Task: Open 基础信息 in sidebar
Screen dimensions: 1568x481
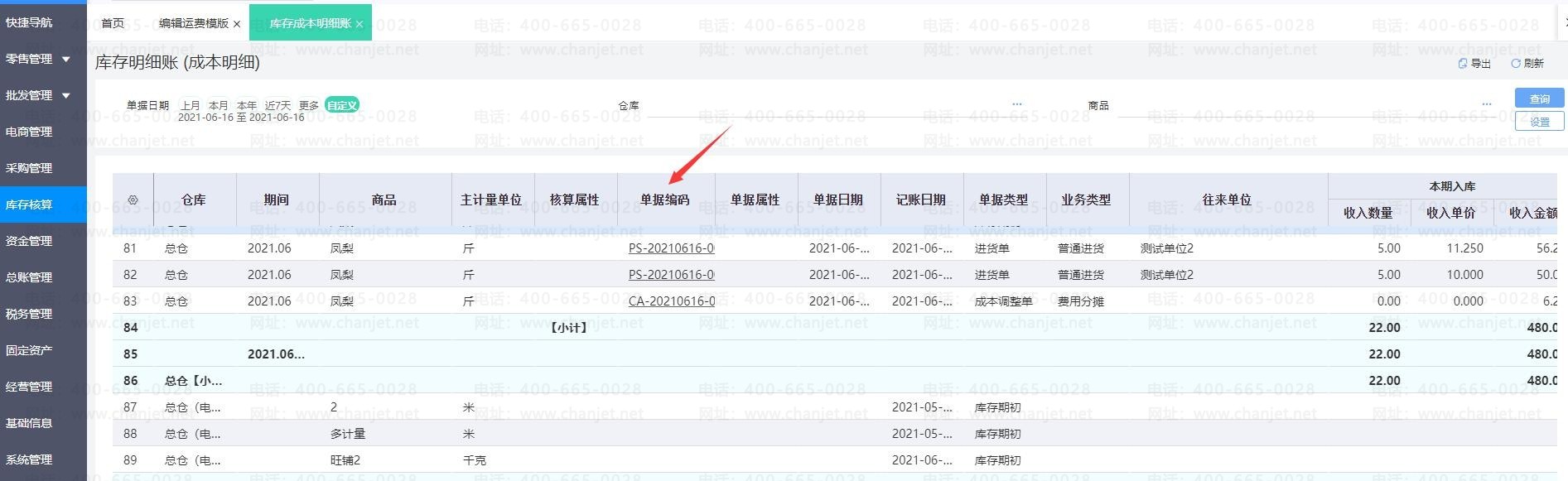Action: coord(29,423)
